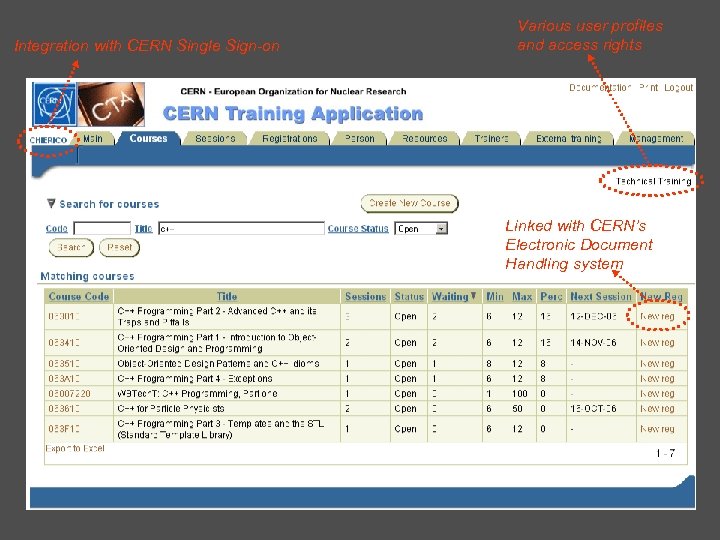Sort by Max column header
This screenshot has width=720, height=540.
tap(522, 296)
